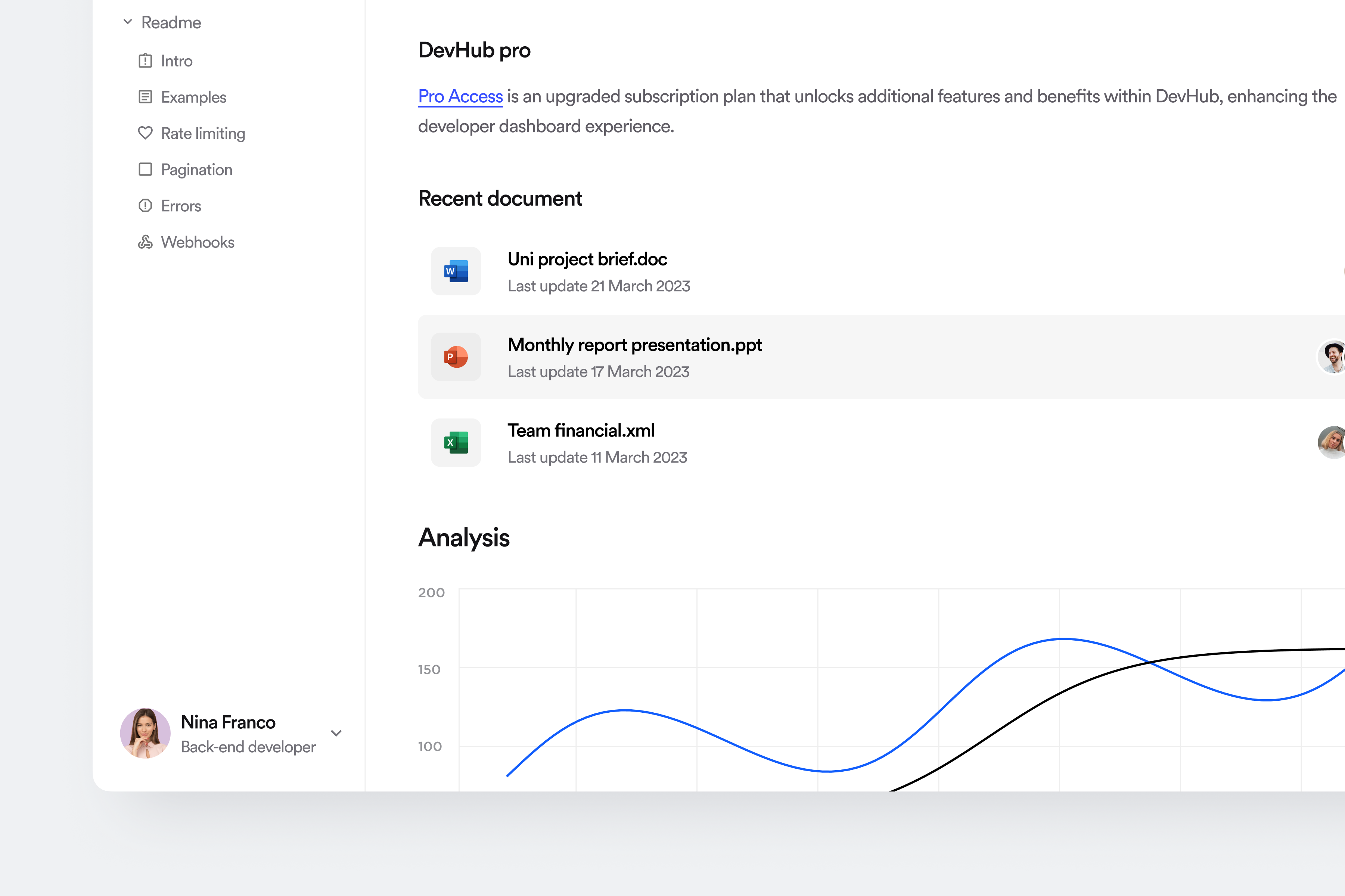Select the Rate limiting sidebar entry
The height and width of the screenshot is (896, 1345).
(x=202, y=133)
